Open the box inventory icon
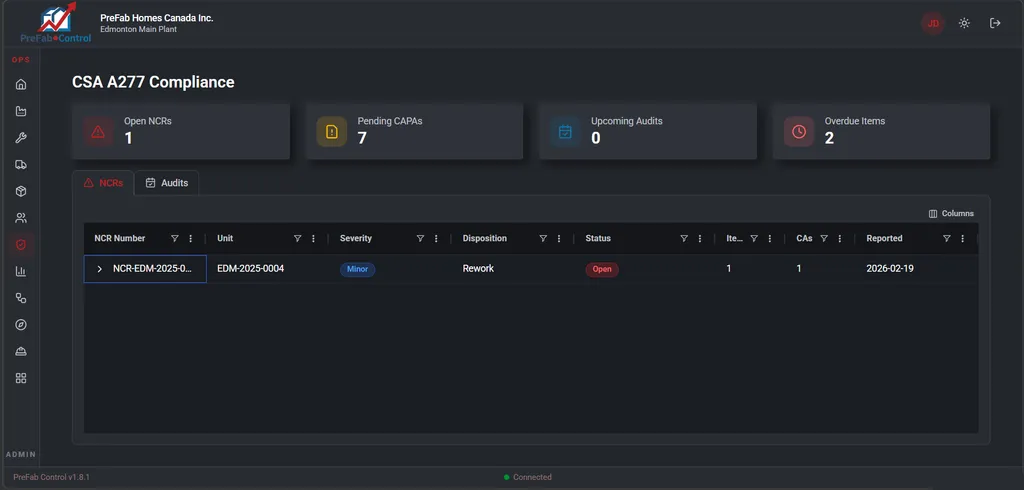 click(x=21, y=191)
